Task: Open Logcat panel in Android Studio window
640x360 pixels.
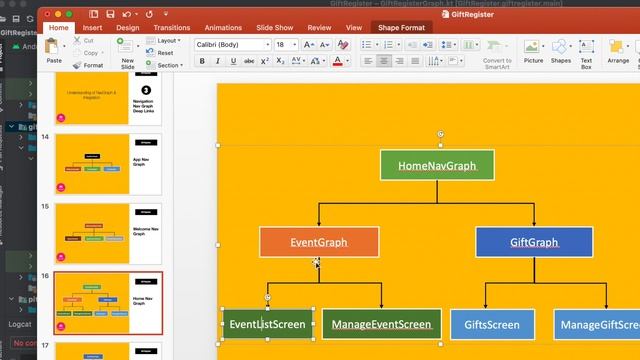Action: [x=20, y=324]
